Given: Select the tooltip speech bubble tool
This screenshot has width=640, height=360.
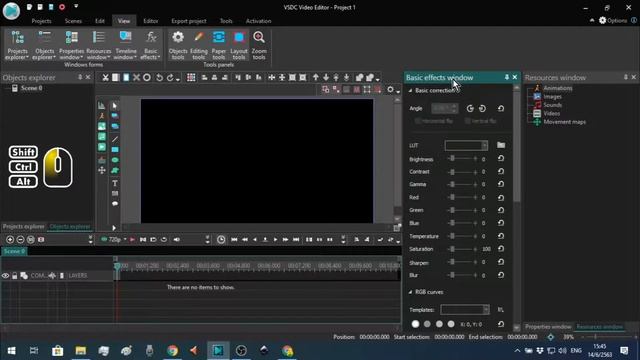Looking at the screenshot, I should [x=115, y=203].
